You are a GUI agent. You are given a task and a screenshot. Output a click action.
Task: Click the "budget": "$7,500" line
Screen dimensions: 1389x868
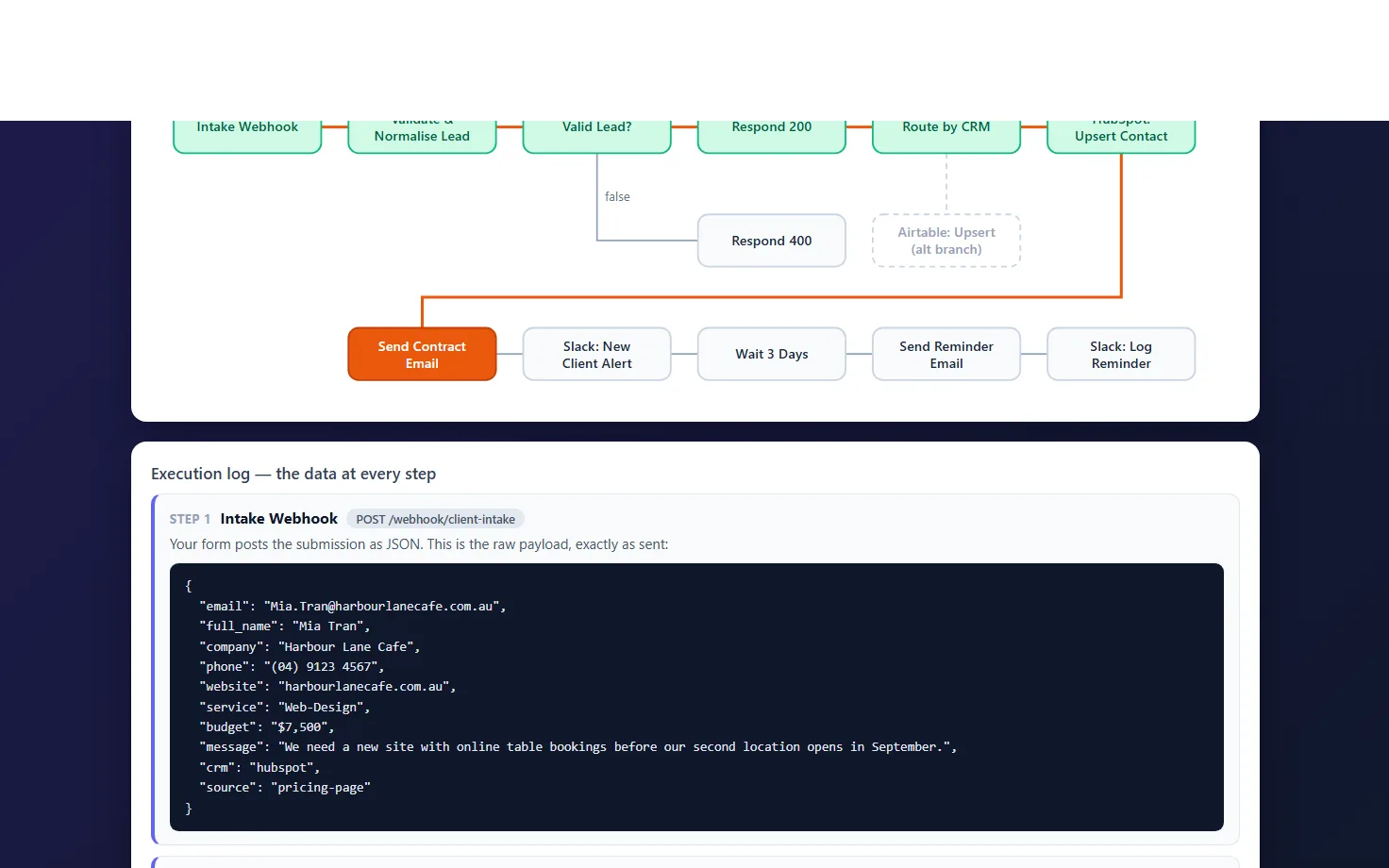(x=267, y=727)
